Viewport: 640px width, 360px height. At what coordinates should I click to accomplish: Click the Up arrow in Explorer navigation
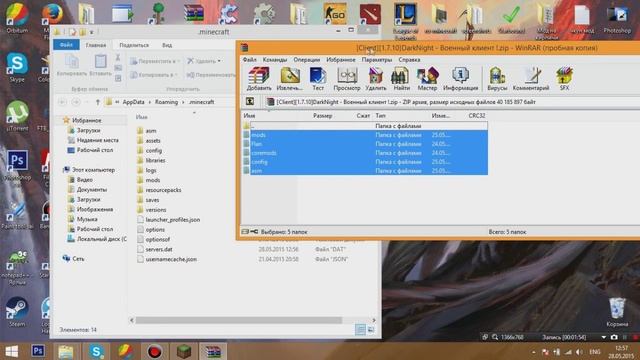pyautogui.click(x=97, y=102)
